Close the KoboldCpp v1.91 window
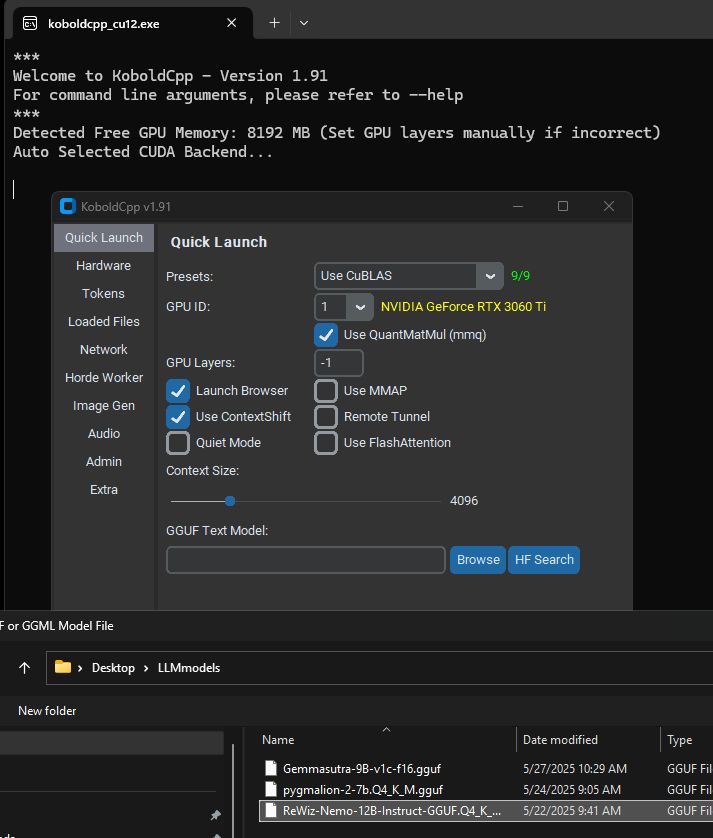This screenshot has height=838, width=713. 609,206
